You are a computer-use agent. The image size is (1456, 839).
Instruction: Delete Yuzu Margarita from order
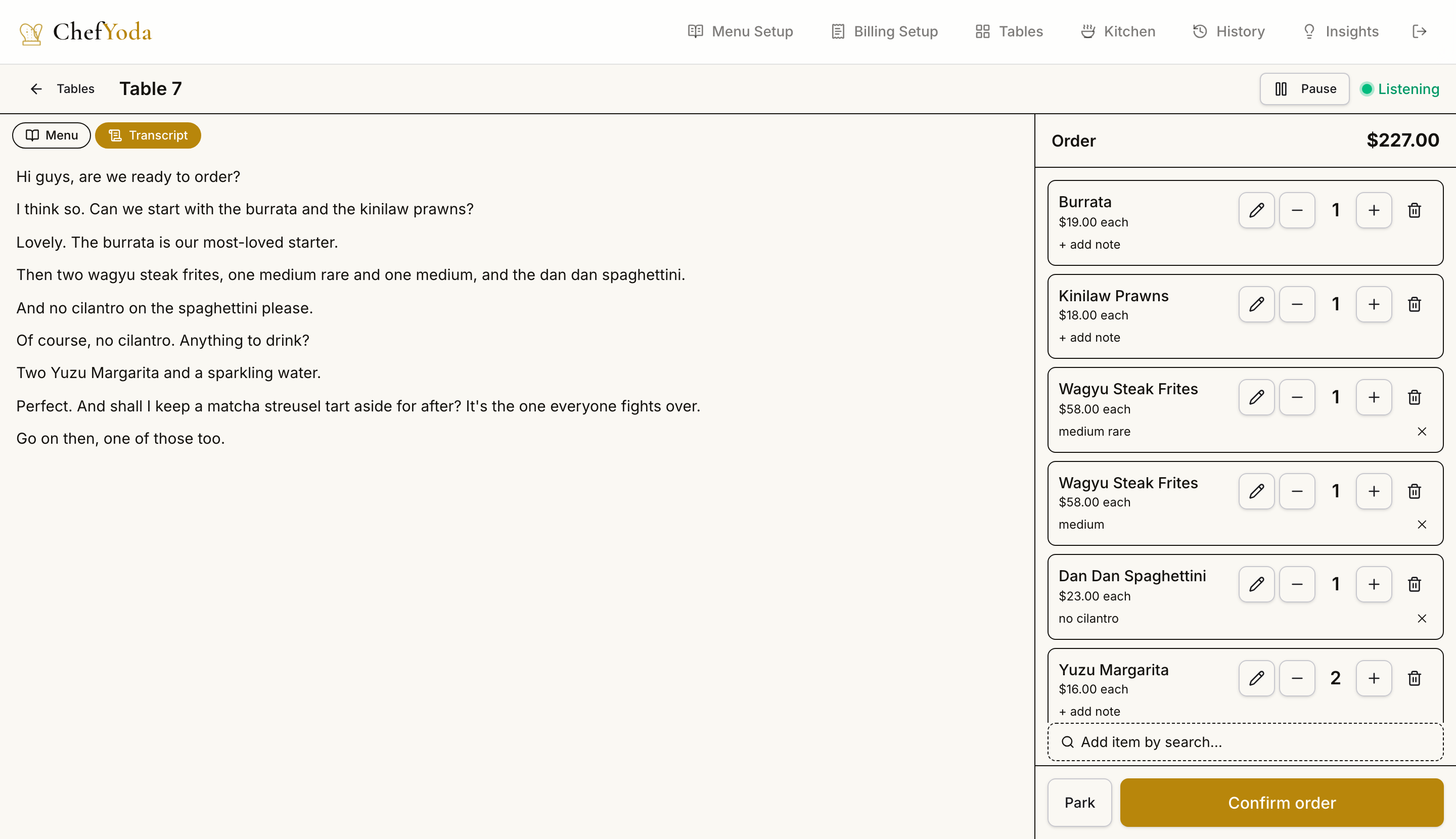point(1415,678)
